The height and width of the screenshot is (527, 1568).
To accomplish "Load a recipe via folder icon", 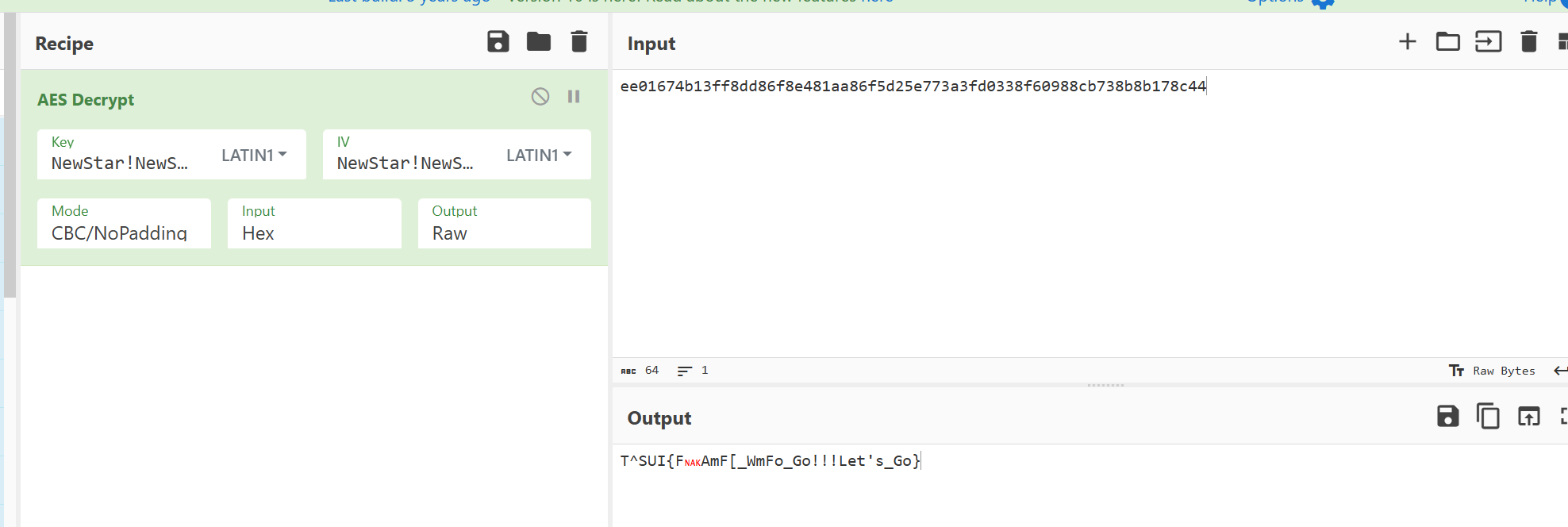I will [x=539, y=41].
